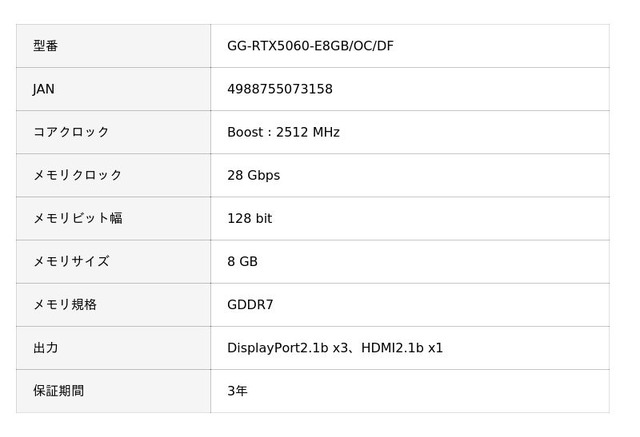Click the 出力 row label
Image resolution: width=640 pixels, height=437 pixels.
[45, 348]
